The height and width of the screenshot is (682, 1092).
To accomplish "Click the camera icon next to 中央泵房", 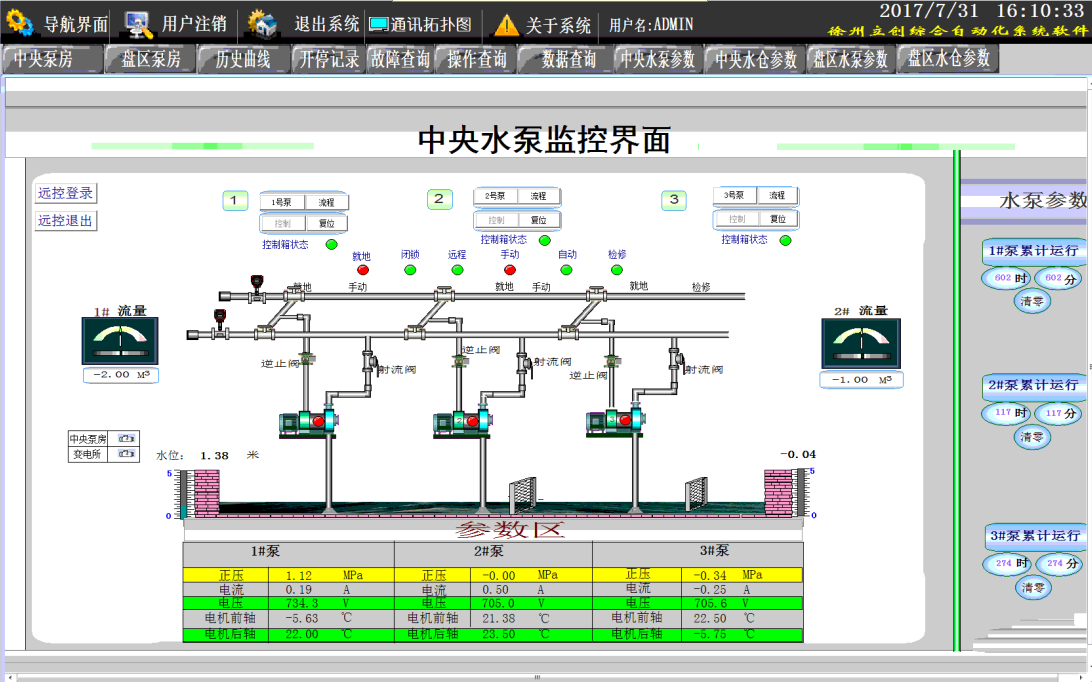I will tap(126, 438).
